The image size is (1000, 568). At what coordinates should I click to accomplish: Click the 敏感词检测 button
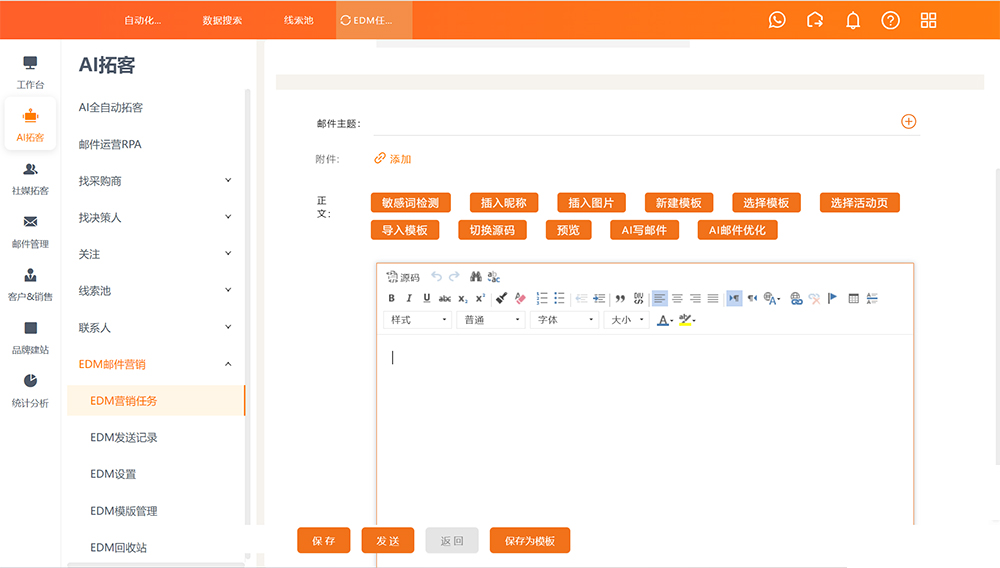(411, 203)
